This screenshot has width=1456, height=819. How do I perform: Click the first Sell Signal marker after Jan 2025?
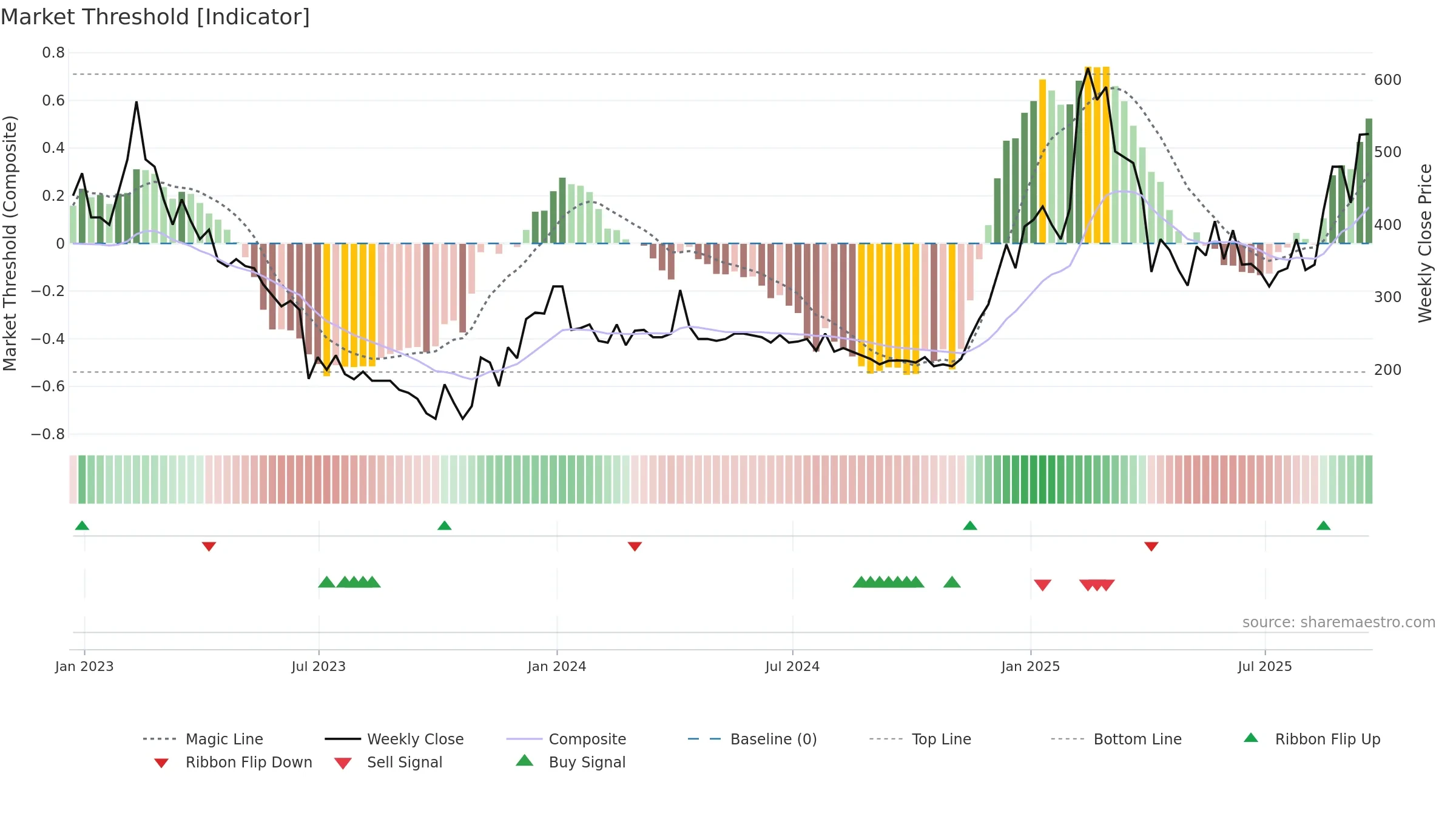pos(1042,585)
